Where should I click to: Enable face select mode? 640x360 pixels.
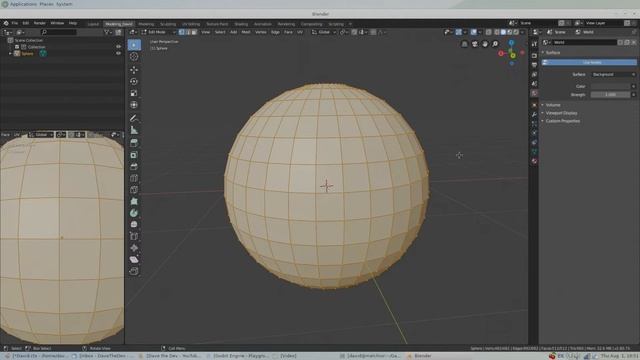(194, 32)
